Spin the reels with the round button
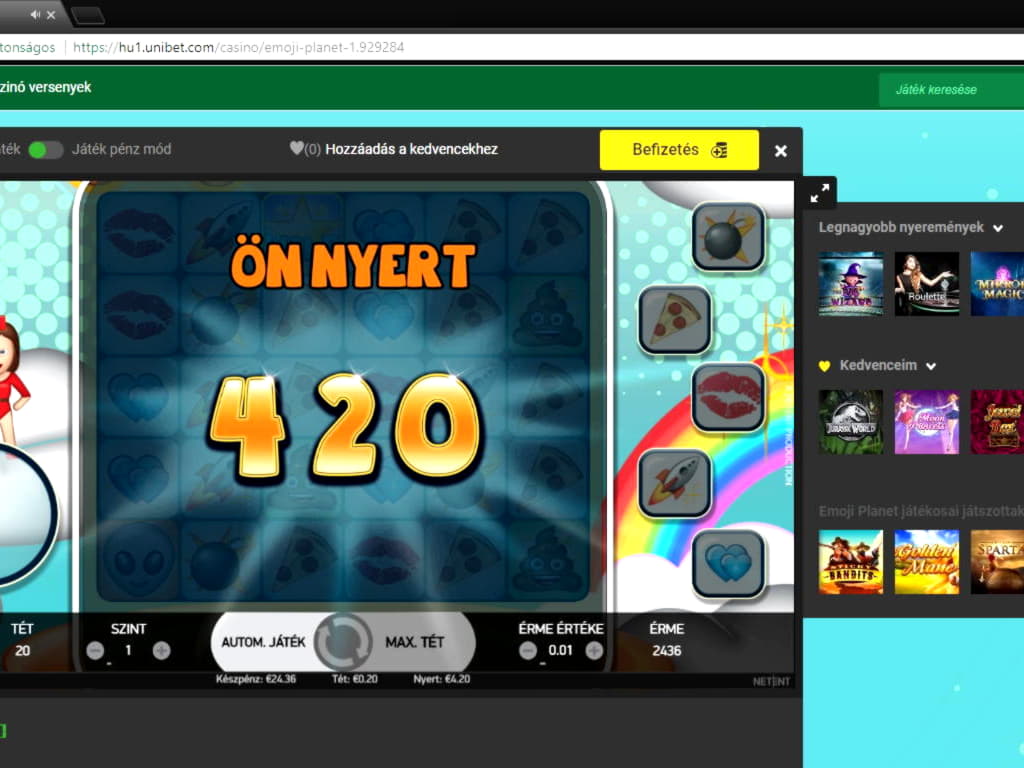 tap(344, 641)
